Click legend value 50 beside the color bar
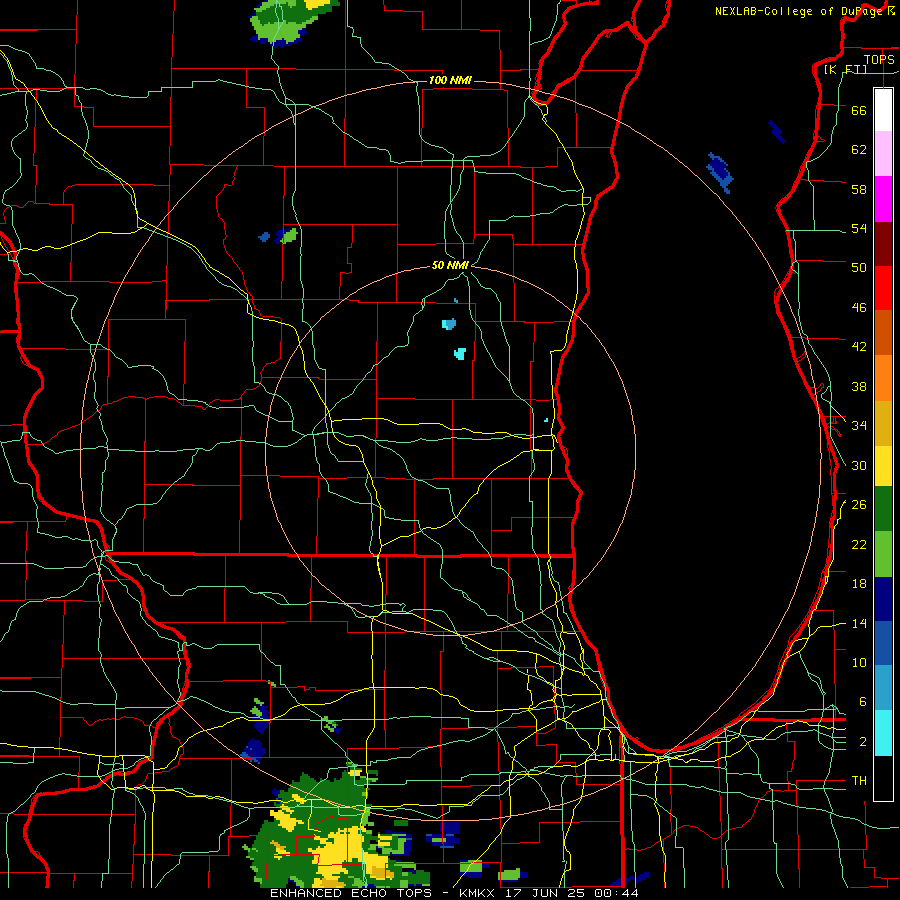Viewport: 900px width, 900px height. pos(859,268)
